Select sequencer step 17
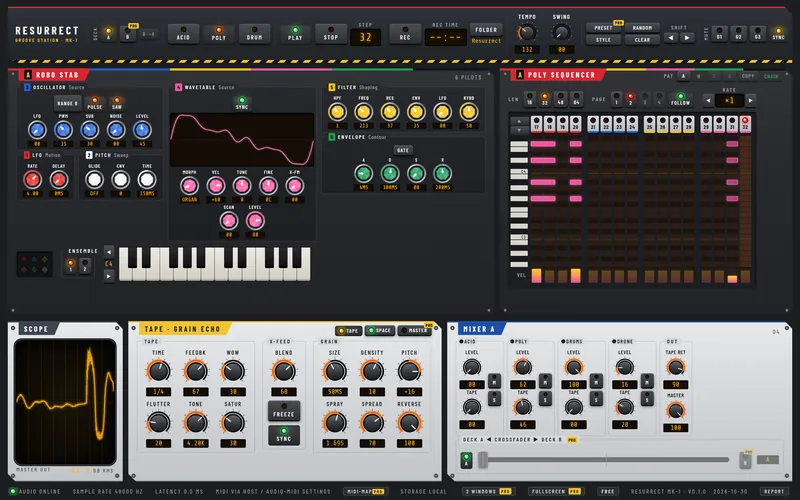This screenshot has height=500, width=800. coord(536,124)
